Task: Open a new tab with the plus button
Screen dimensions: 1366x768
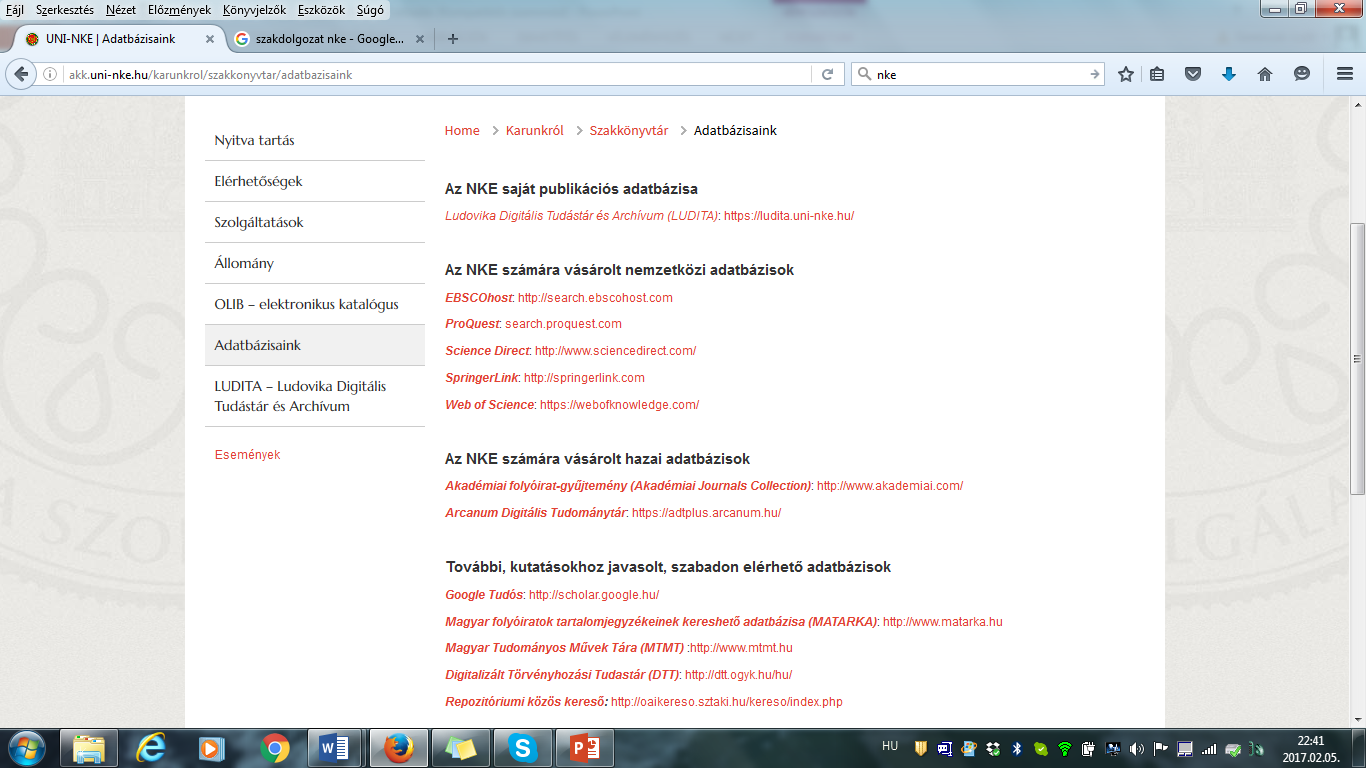Action: click(453, 39)
